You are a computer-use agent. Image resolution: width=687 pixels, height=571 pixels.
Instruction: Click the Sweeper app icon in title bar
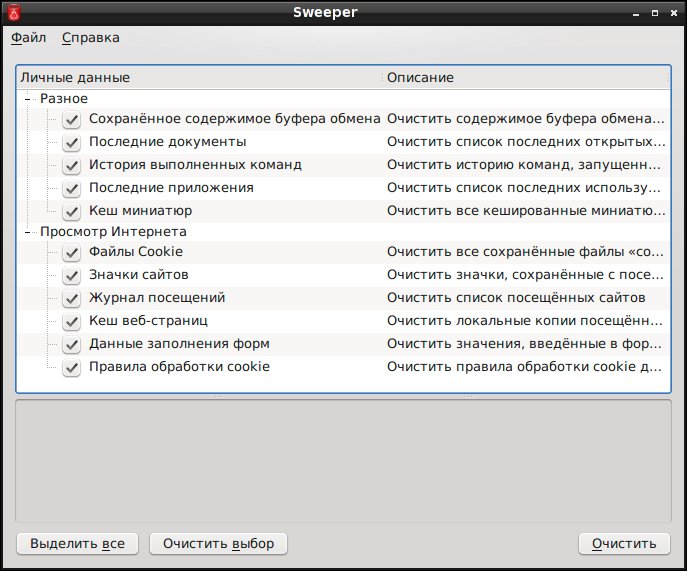[14, 13]
